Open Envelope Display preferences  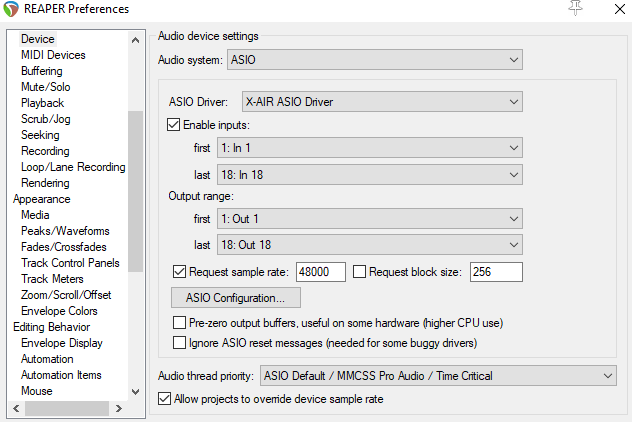(x=62, y=343)
